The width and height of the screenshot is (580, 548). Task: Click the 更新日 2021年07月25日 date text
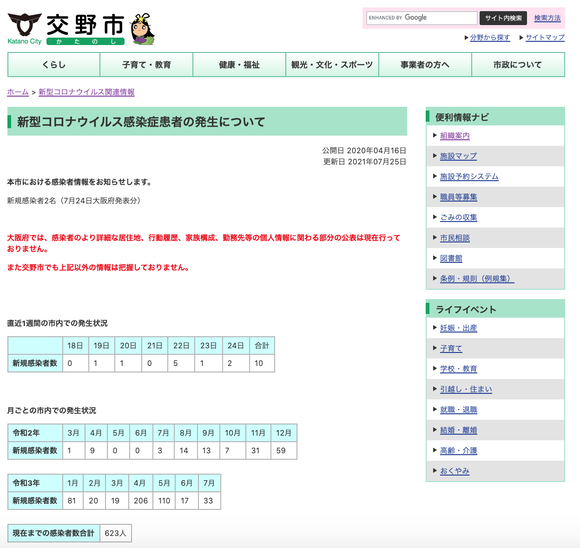pyautogui.click(x=364, y=162)
